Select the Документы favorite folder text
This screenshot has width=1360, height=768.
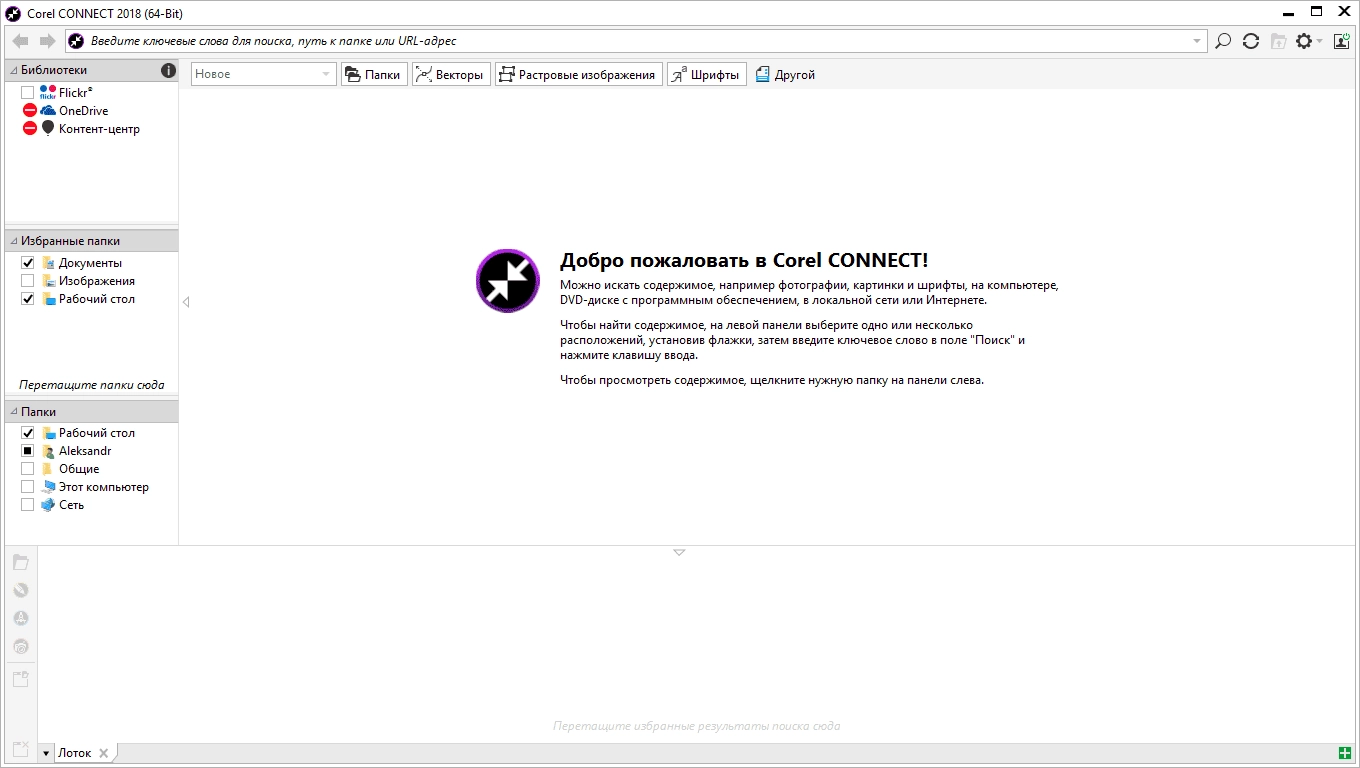pyautogui.click(x=90, y=262)
